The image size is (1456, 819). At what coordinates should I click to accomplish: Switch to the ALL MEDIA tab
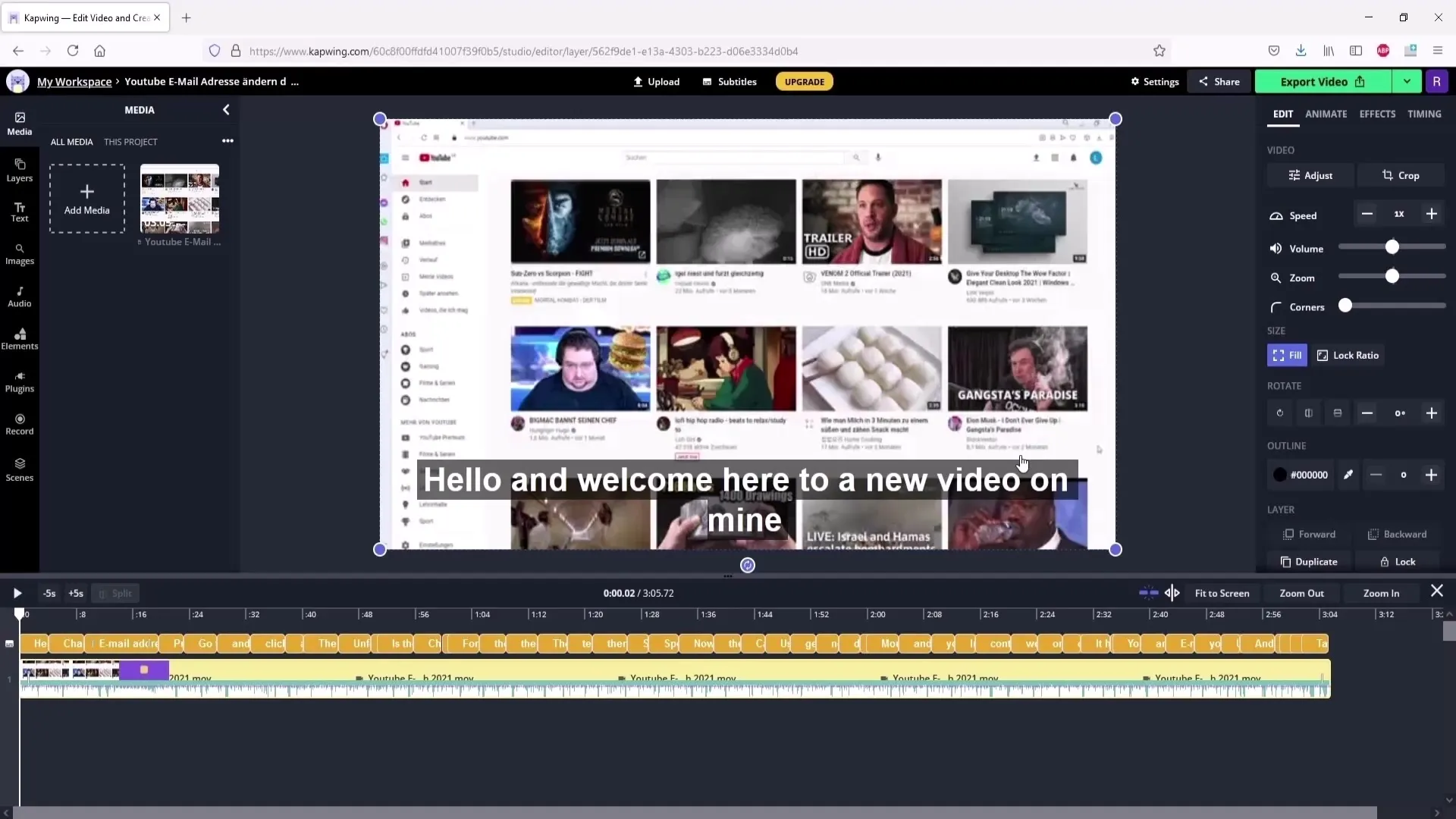(x=72, y=142)
